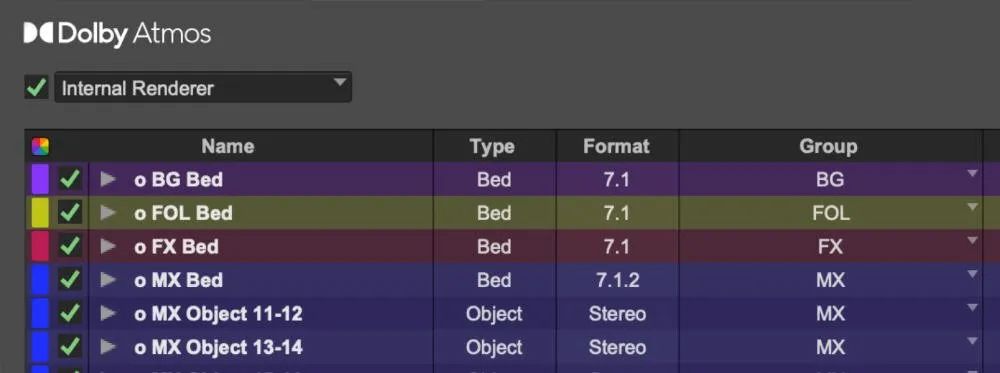
Task: Click the Dolby Atmos logo
Action: click(x=117, y=34)
